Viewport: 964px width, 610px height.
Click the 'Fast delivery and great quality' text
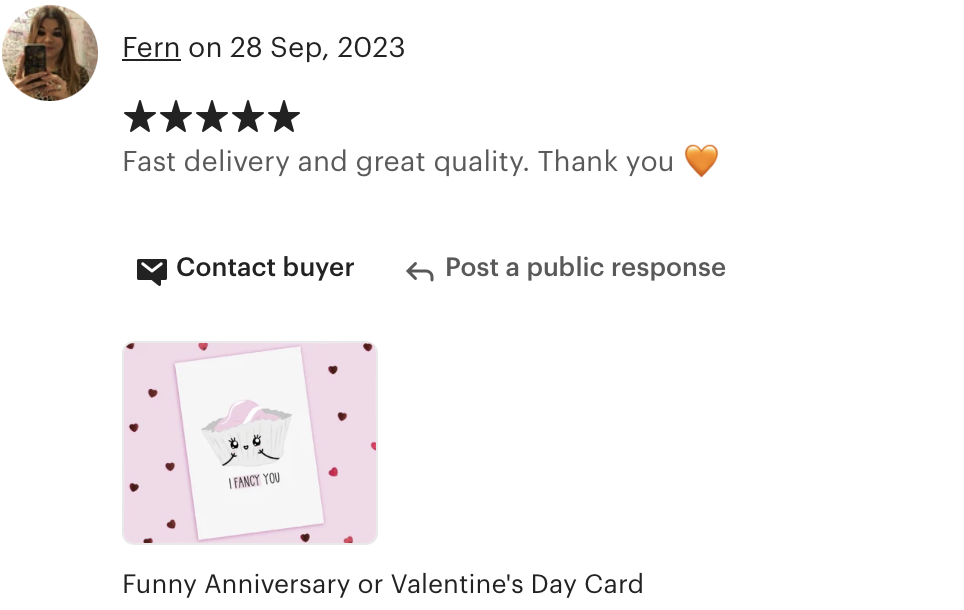pos(325,162)
